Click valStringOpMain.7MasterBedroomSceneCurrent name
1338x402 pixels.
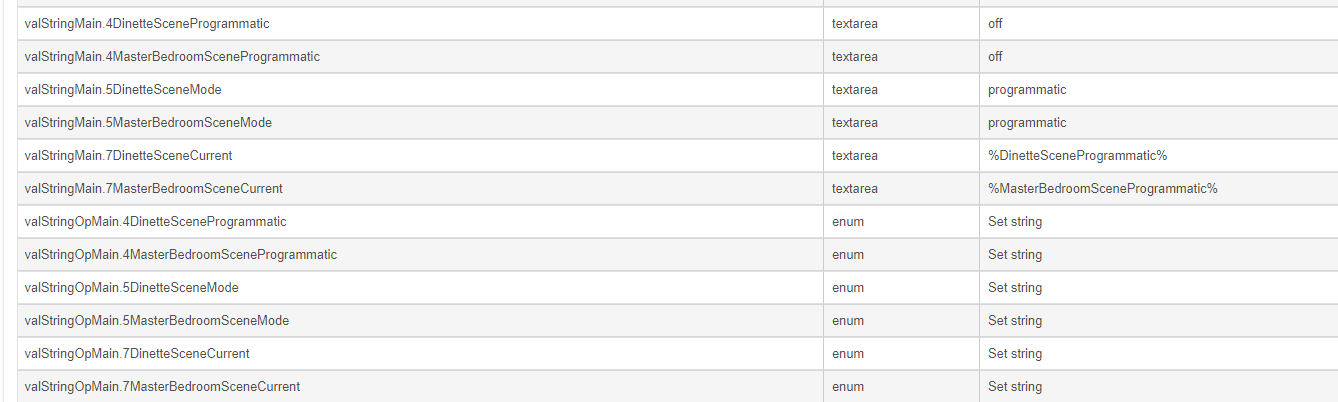162,386
